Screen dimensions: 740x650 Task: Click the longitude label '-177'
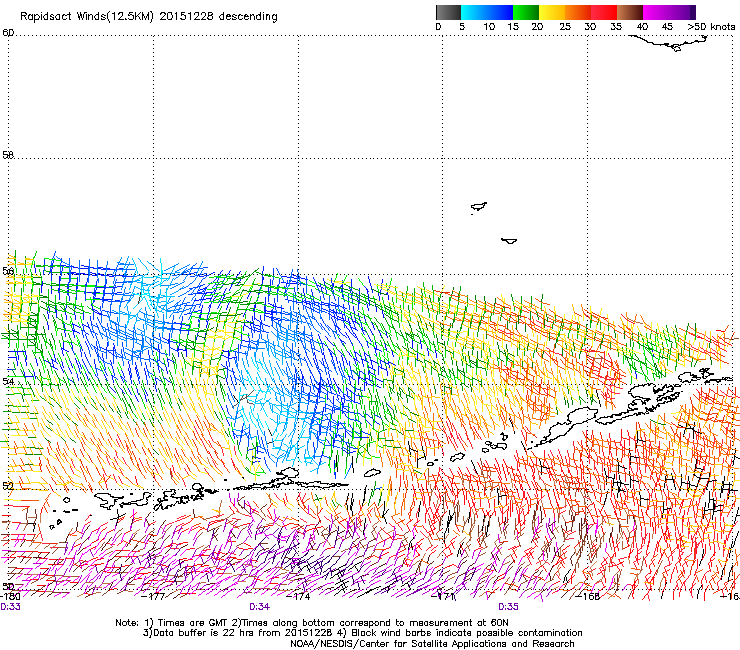tap(153, 596)
